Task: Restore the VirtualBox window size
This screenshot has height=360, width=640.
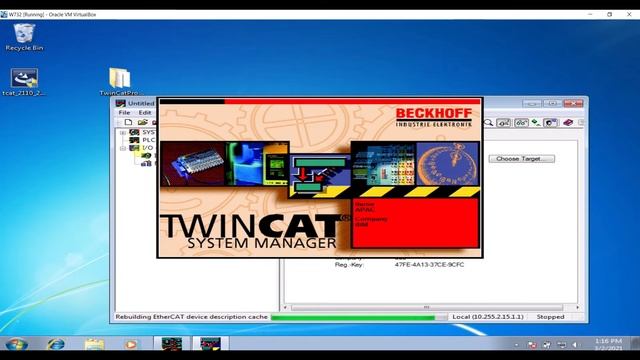Action: pos(609,14)
